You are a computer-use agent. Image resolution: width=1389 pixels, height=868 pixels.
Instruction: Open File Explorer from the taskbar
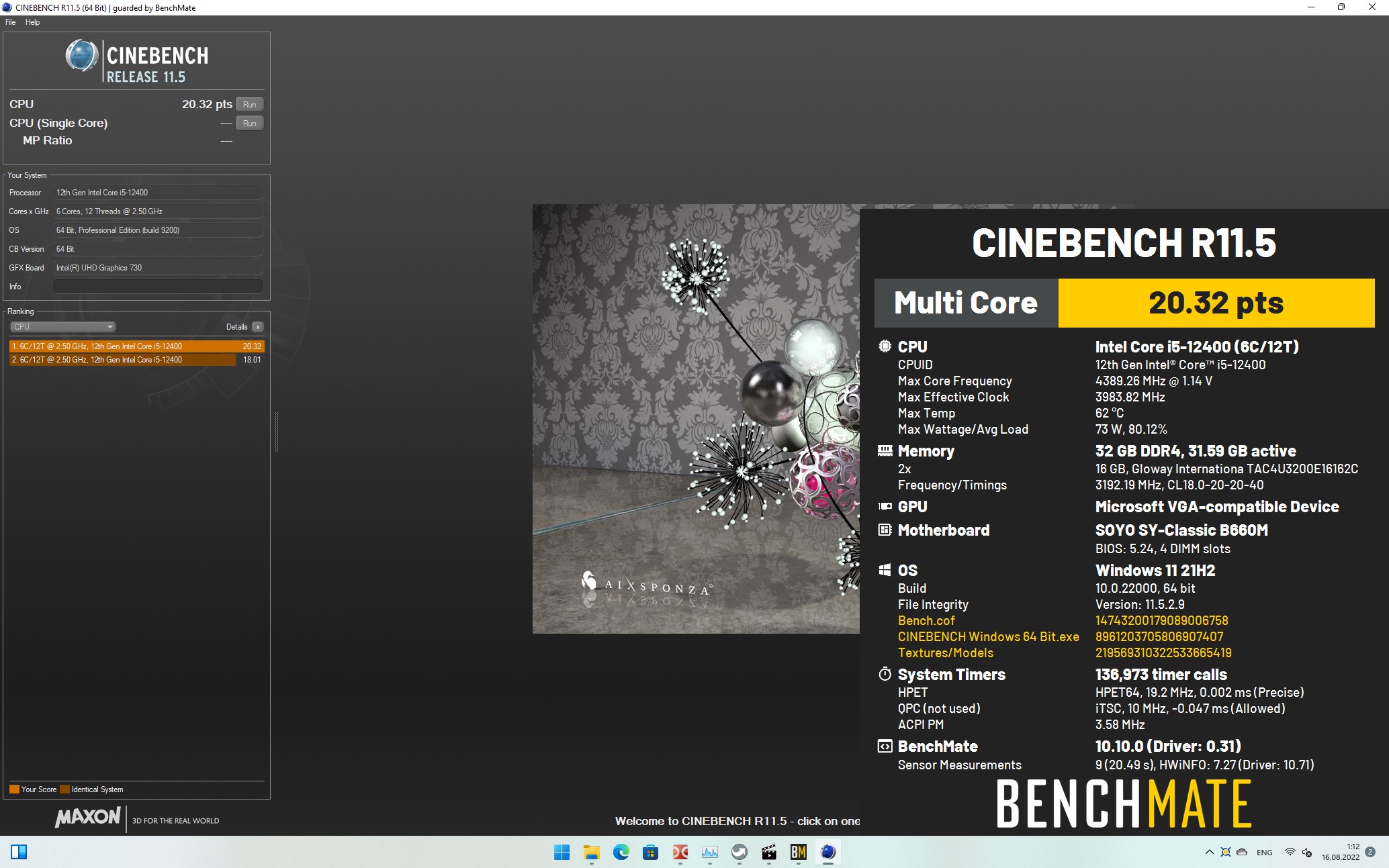pyautogui.click(x=591, y=852)
